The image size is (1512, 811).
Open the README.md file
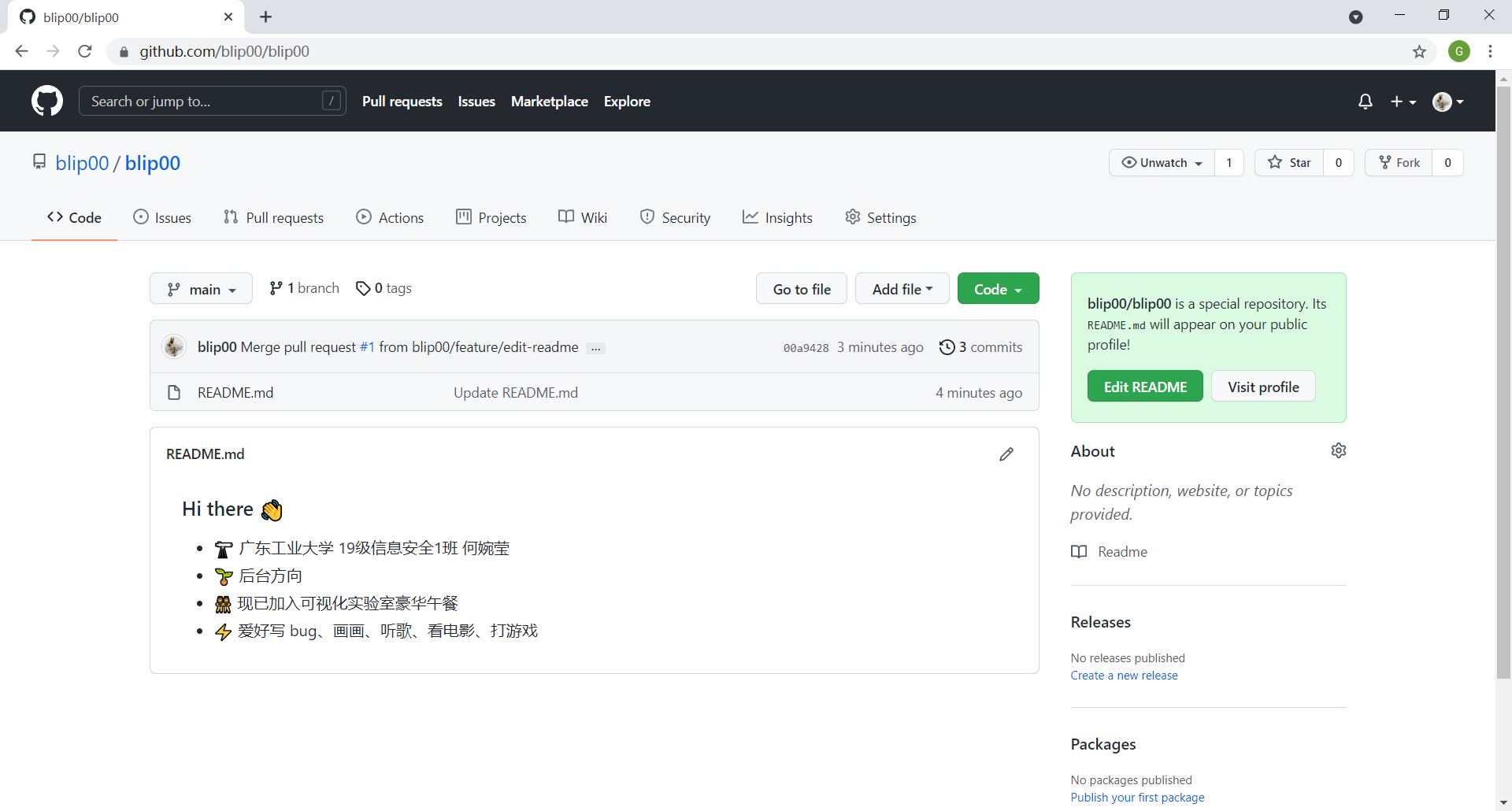(235, 393)
